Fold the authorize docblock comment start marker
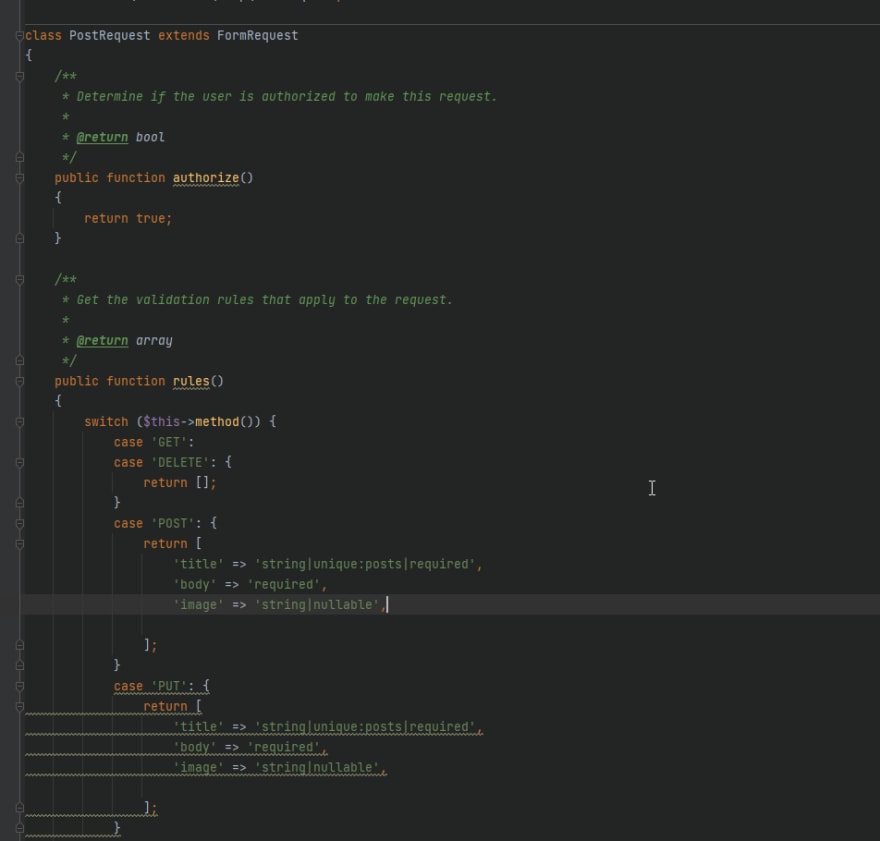Screen dimensions: 880x841 click(x=20, y=76)
